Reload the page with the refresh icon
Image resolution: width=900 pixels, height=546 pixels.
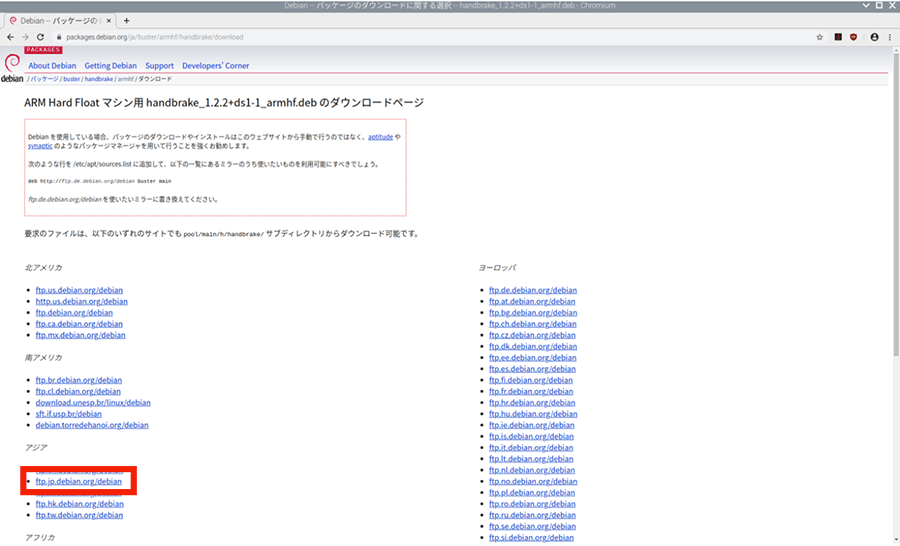click(40, 37)
